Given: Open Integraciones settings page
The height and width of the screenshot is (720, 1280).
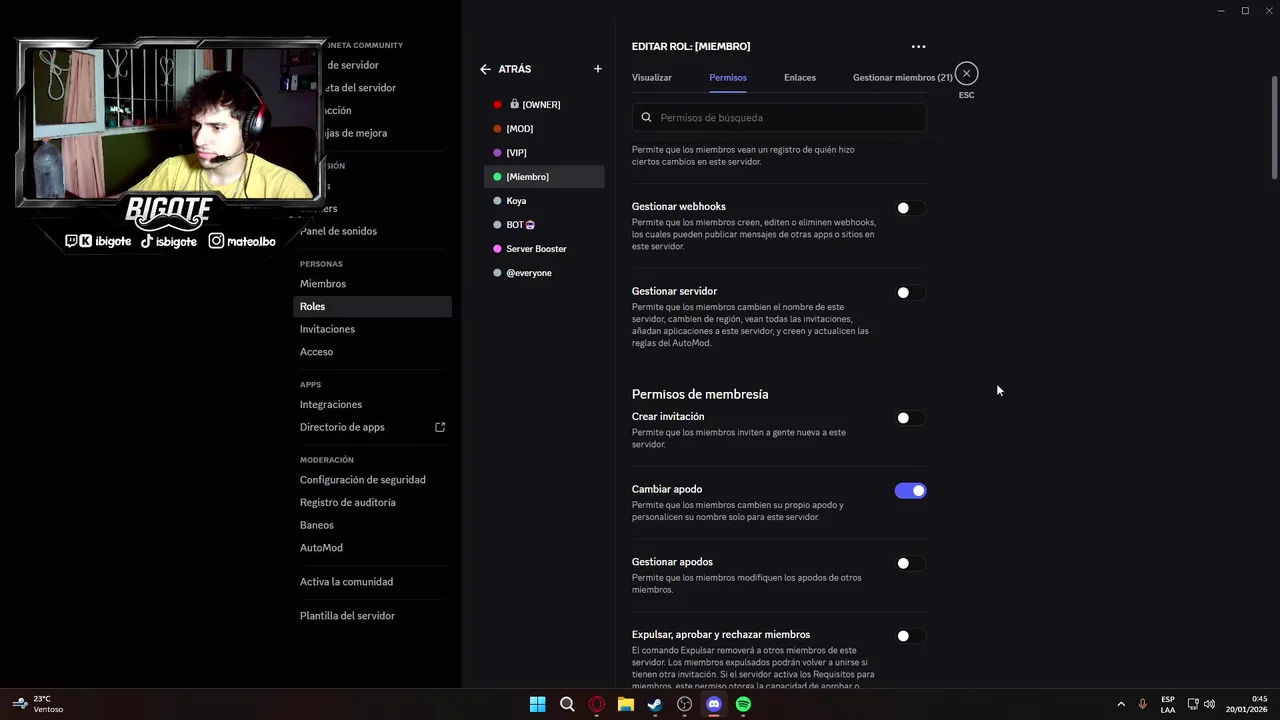Looking at the screenshot, I should click(x=372, y=405).
